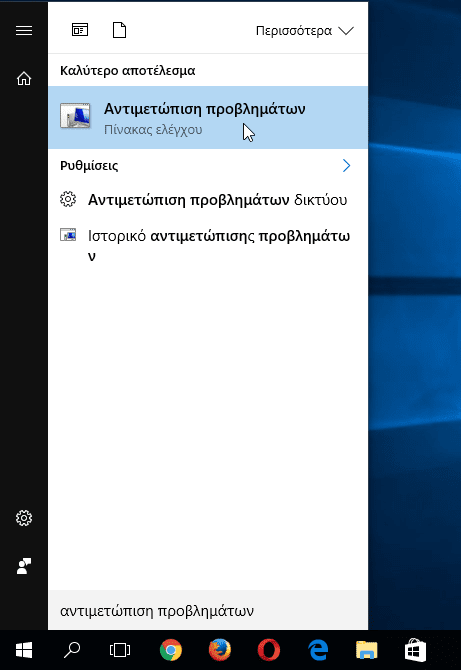Click the search text input field
461x670 pixels.
pyautogui.click(x=208, y=610)
